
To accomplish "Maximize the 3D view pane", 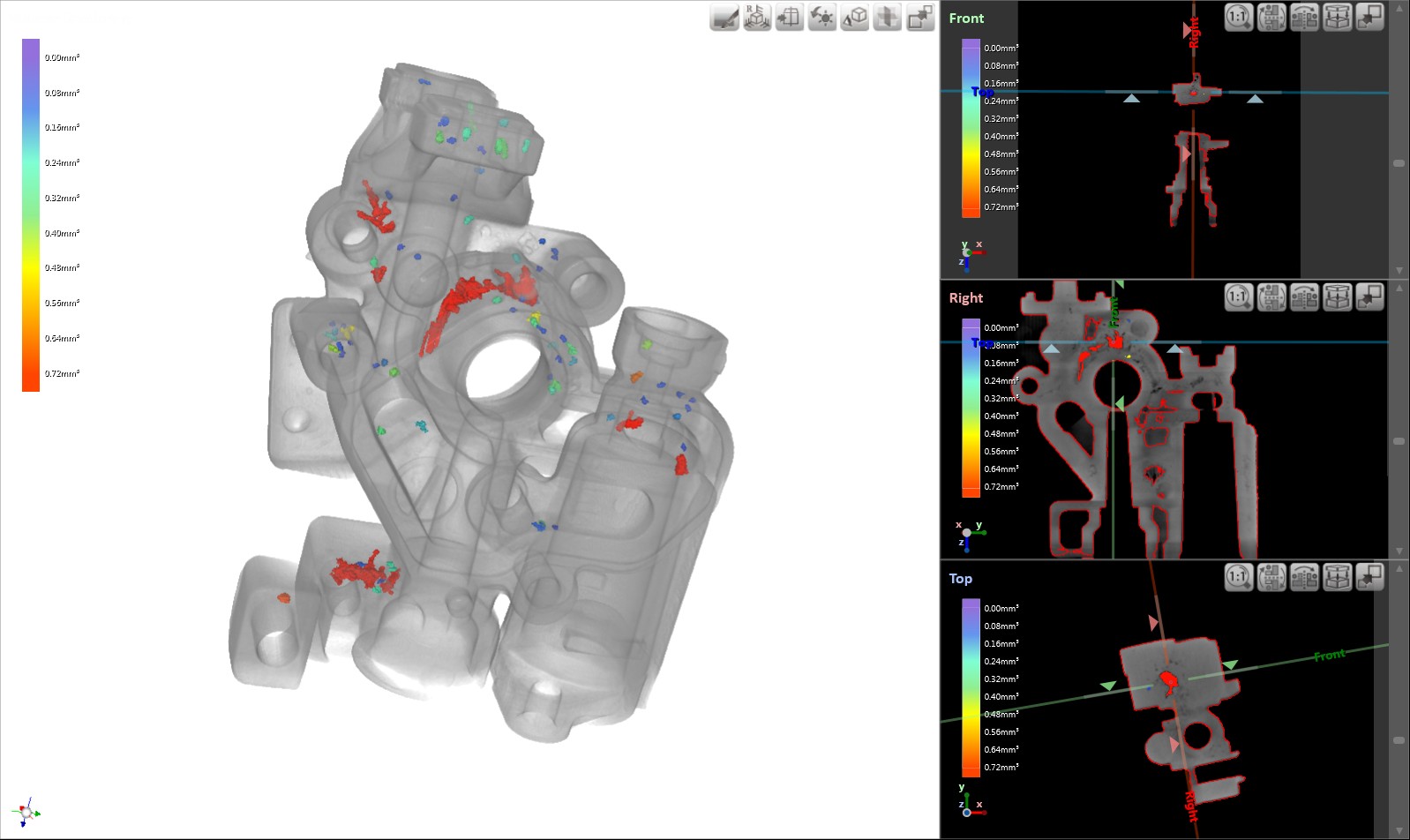I will [920, 18].
